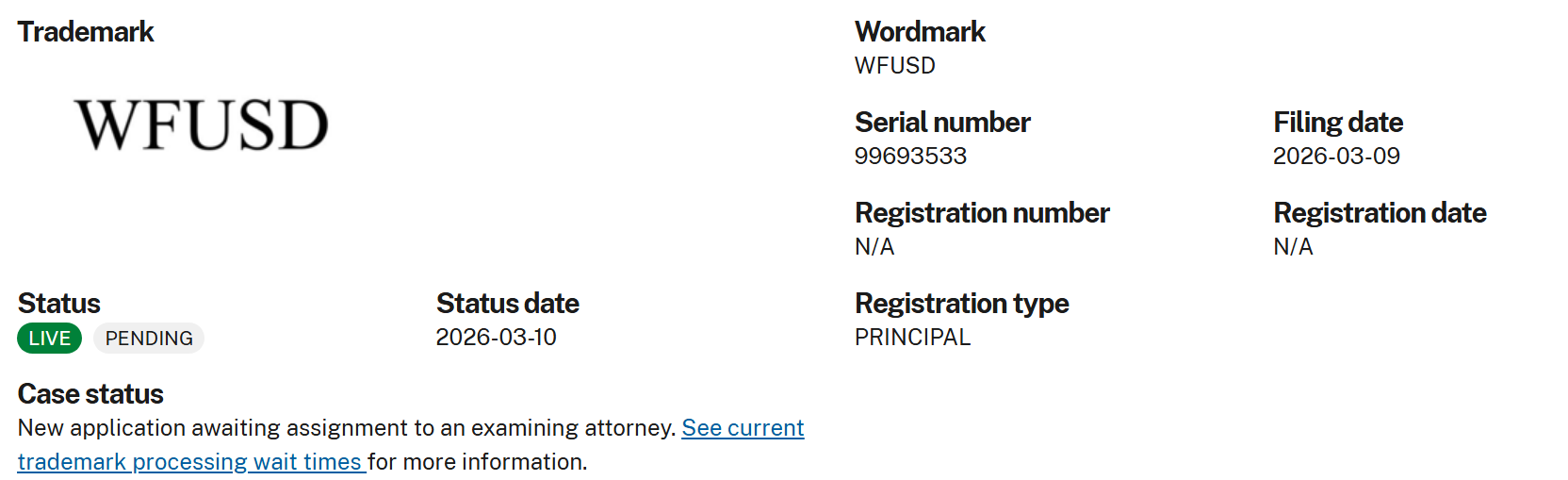The height and width of the screenshot is (480, 1568).
Task: Click the Wordmark heading
Action: click(920, 32)
